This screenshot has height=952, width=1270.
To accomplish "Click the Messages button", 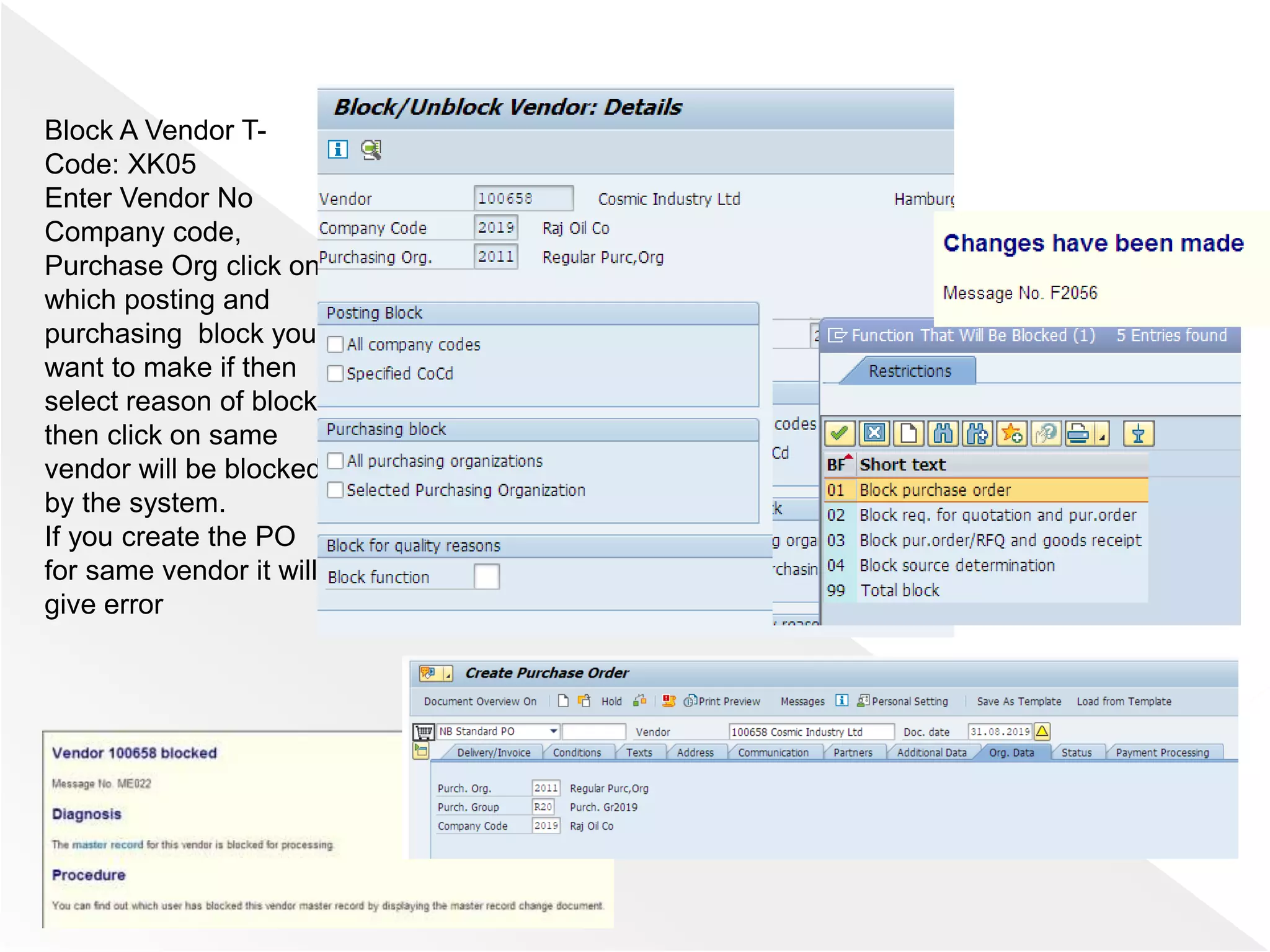I will tap(802, 701).
